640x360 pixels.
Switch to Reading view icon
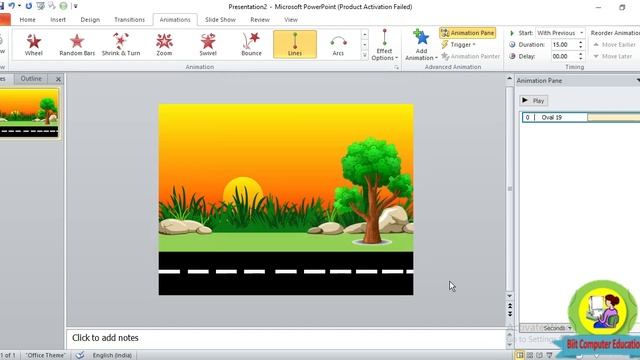pos(539,355)
